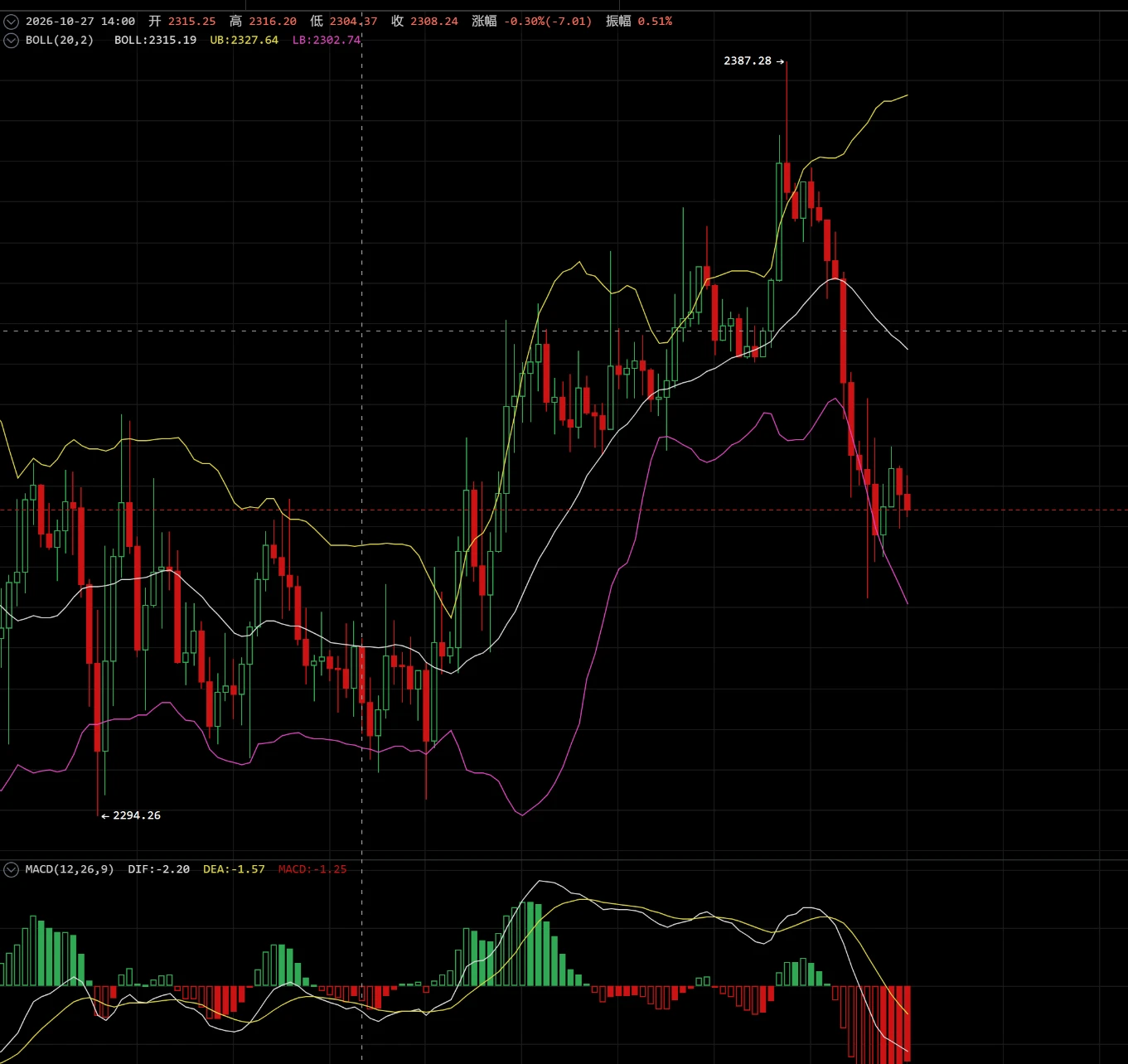The width and height of the screenshot is (1128, 1064).
Task: Select the close price value 2308.24
Action: click(434, 22)
